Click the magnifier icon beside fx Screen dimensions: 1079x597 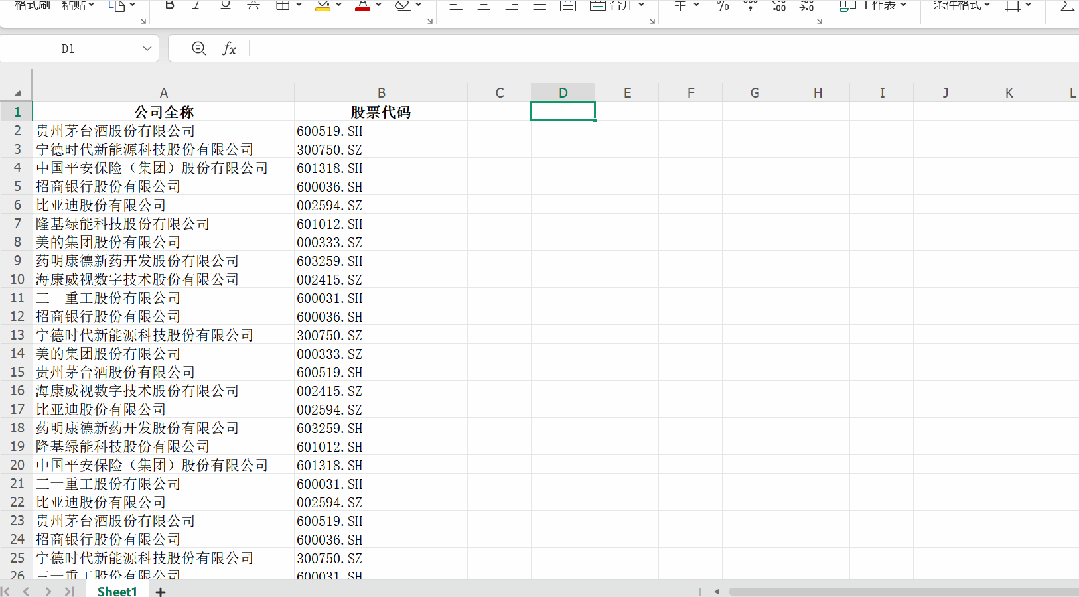198,48
